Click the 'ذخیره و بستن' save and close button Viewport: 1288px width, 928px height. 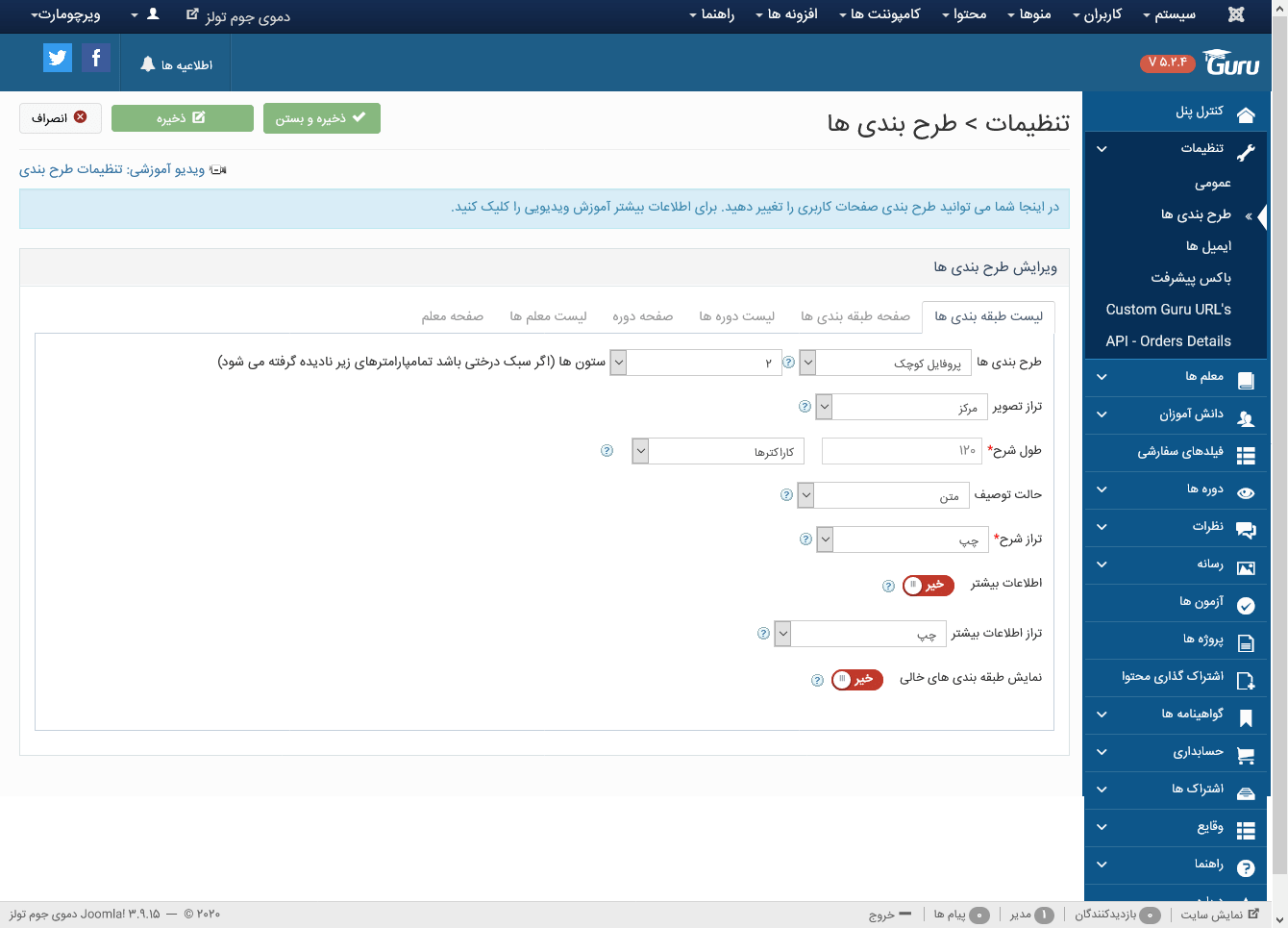point(321,118)
